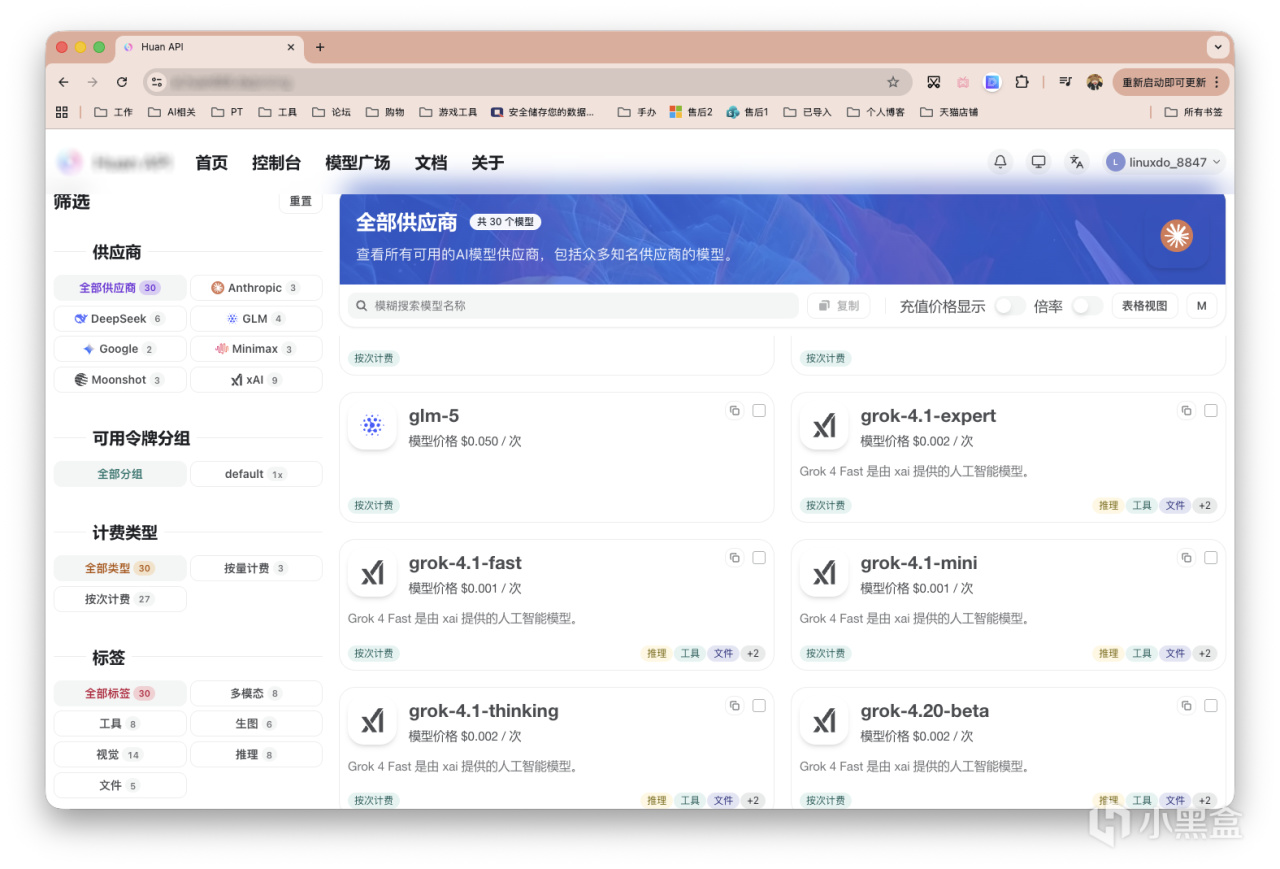The width and height of the screenshot is (1280, 869).
Task: Click the xAI logo on grok-4.20-beta card
Action: click(825, 721)
